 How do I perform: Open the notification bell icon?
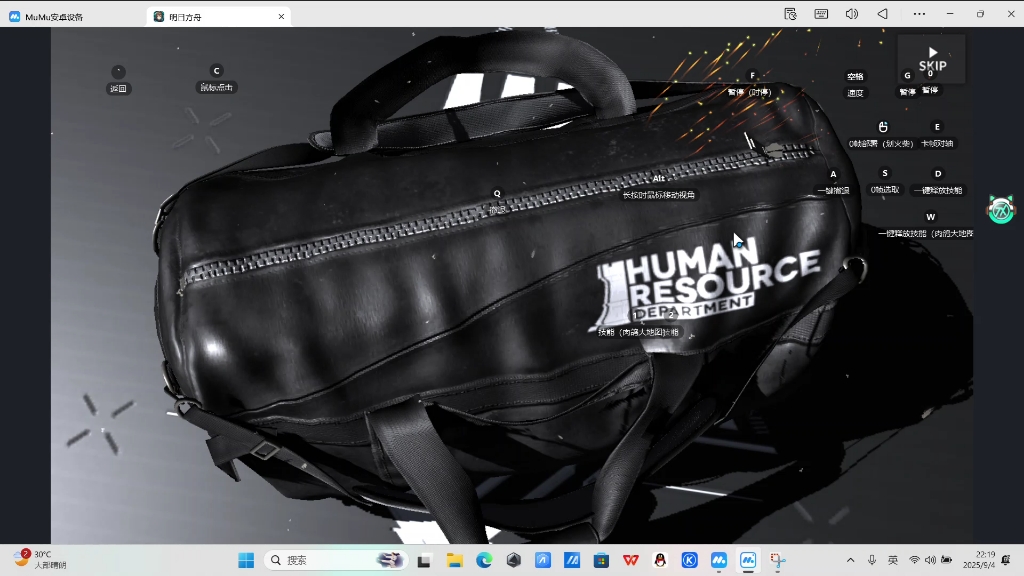(1006, 560)
